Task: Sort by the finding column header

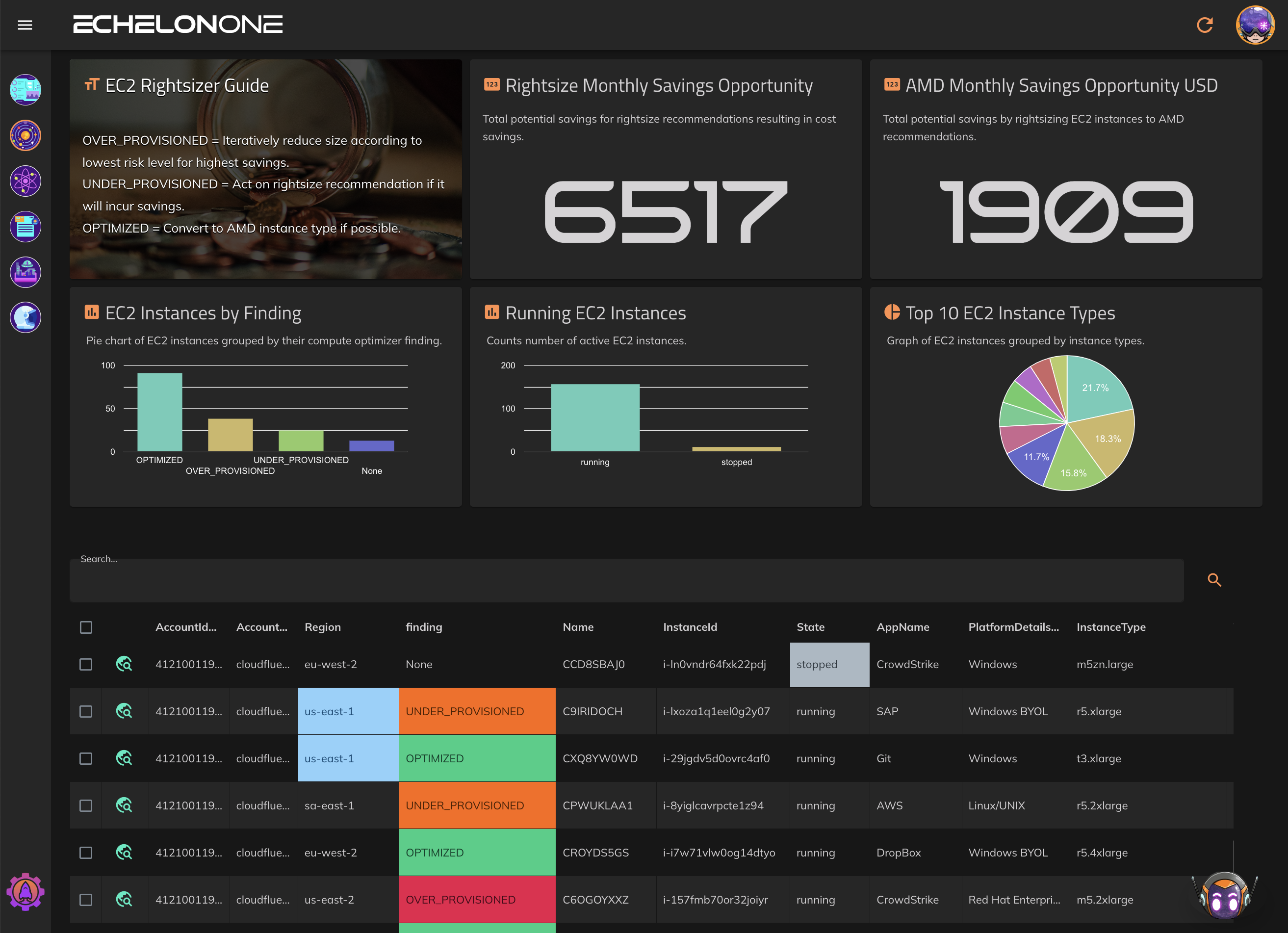Action: 424,627
